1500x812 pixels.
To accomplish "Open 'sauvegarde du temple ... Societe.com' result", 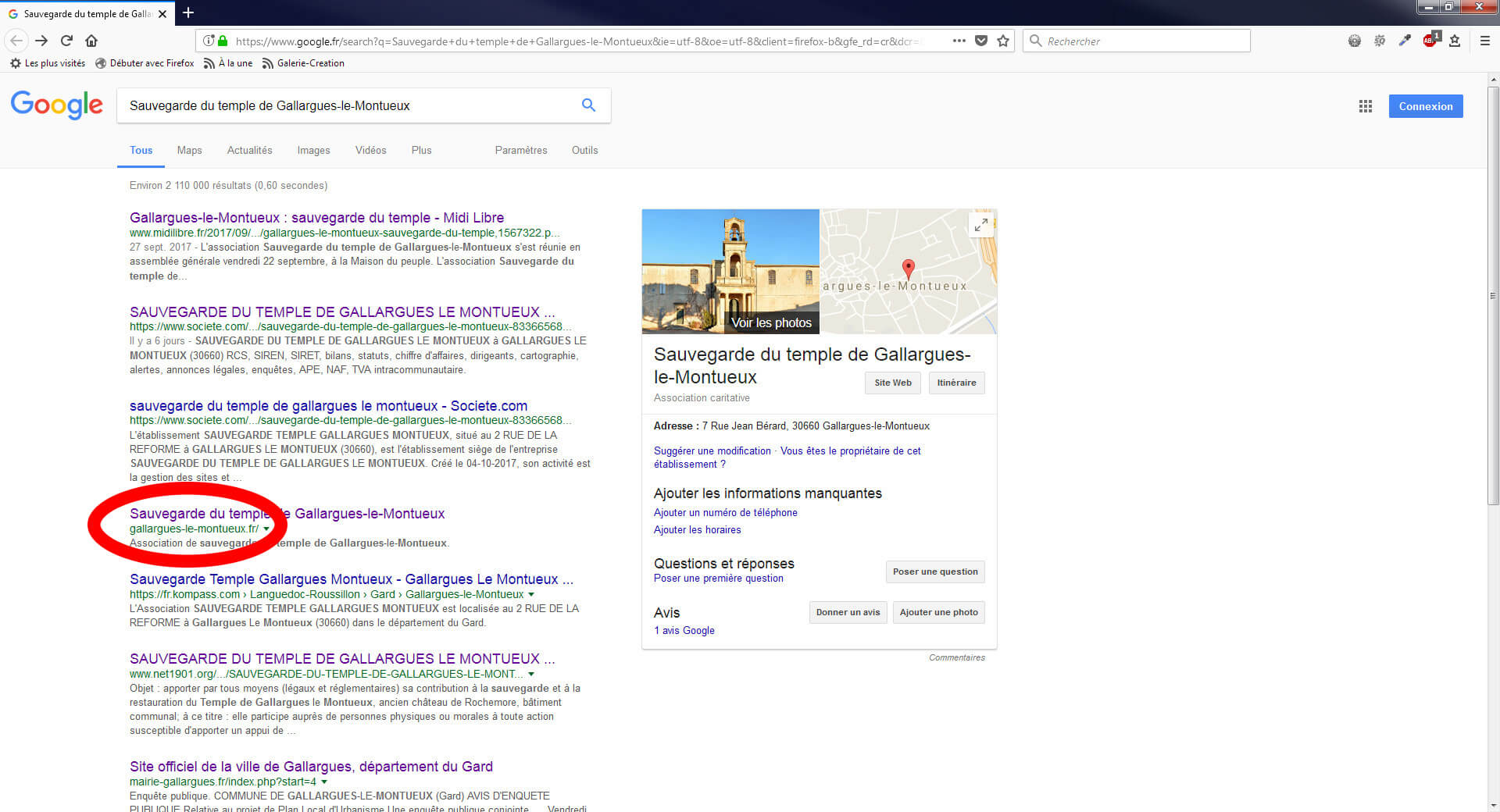I will tap(328, 406).
